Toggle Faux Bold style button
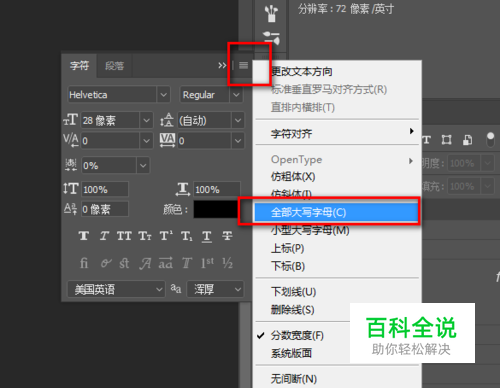The width and height of the screenshot is (500, 388). [84, 236]
